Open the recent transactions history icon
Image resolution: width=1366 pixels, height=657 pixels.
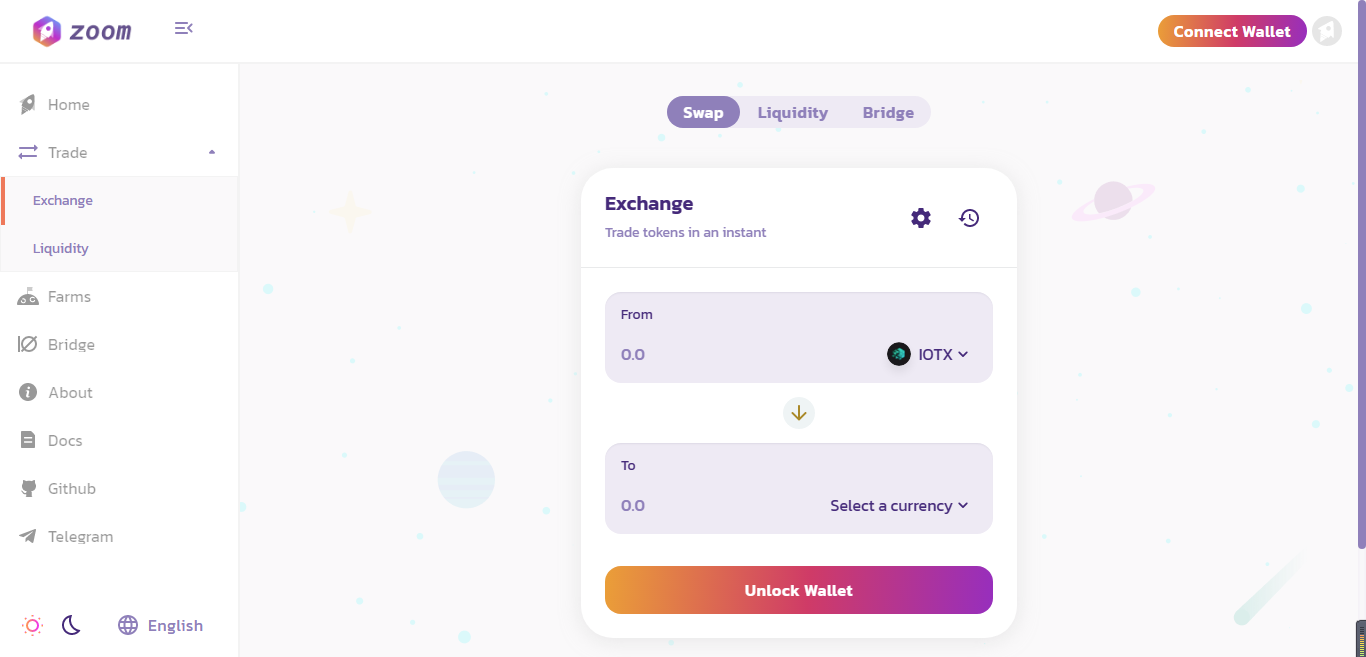[969, 218]
